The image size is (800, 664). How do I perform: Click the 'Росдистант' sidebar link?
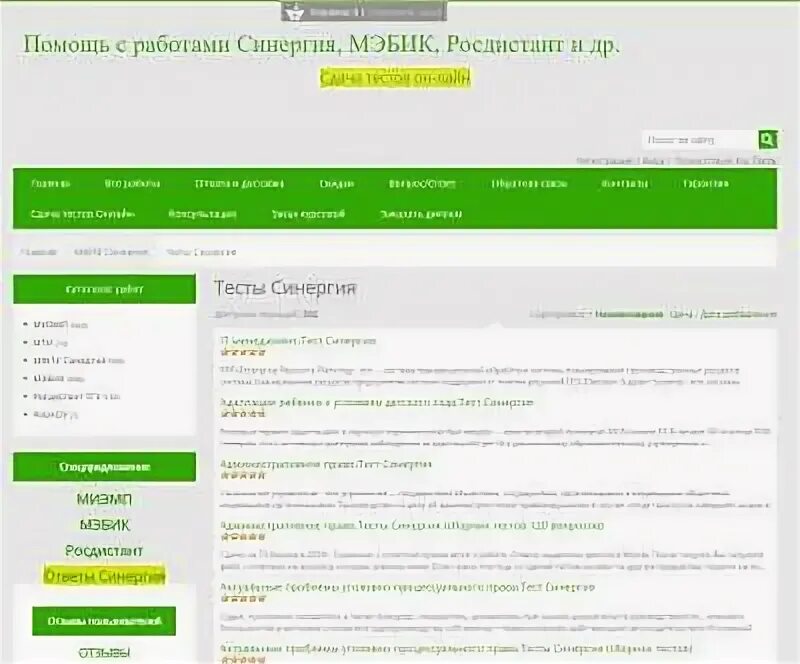[x=104, y=551]
